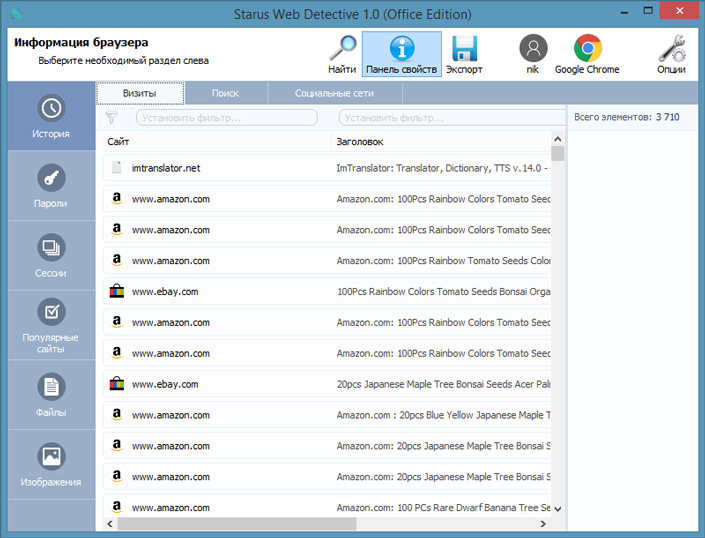Choose the Google Chrome browser icon

587,54
